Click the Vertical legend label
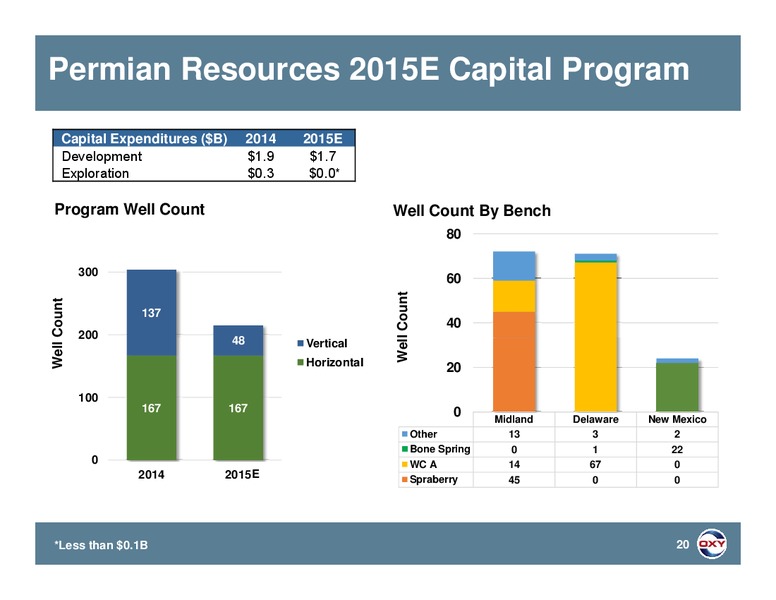Screen dimensions: 776x600 pos(327,343)
